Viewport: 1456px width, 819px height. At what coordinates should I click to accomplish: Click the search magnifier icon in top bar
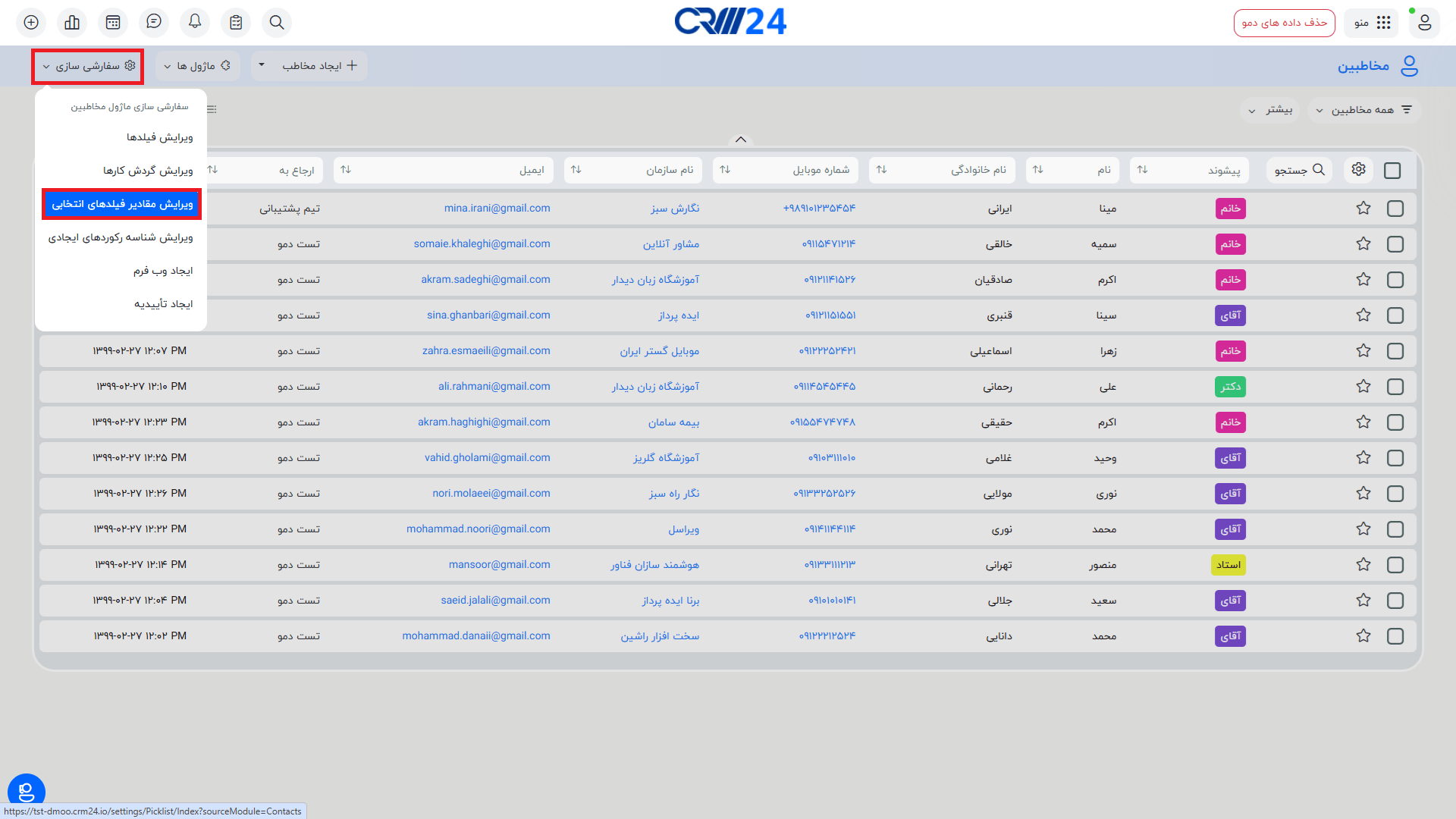click(x=277, y=23)
